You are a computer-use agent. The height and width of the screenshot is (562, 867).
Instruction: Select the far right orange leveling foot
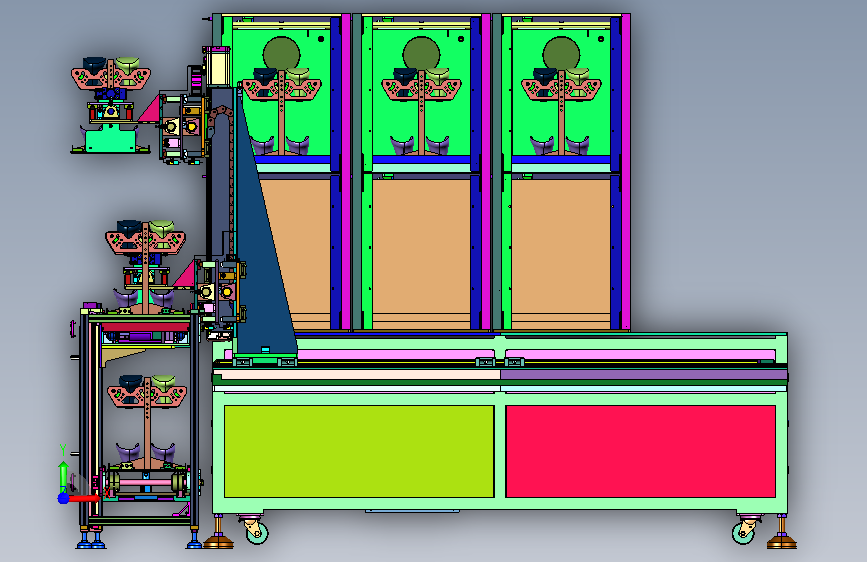click(x=782, y=534)
